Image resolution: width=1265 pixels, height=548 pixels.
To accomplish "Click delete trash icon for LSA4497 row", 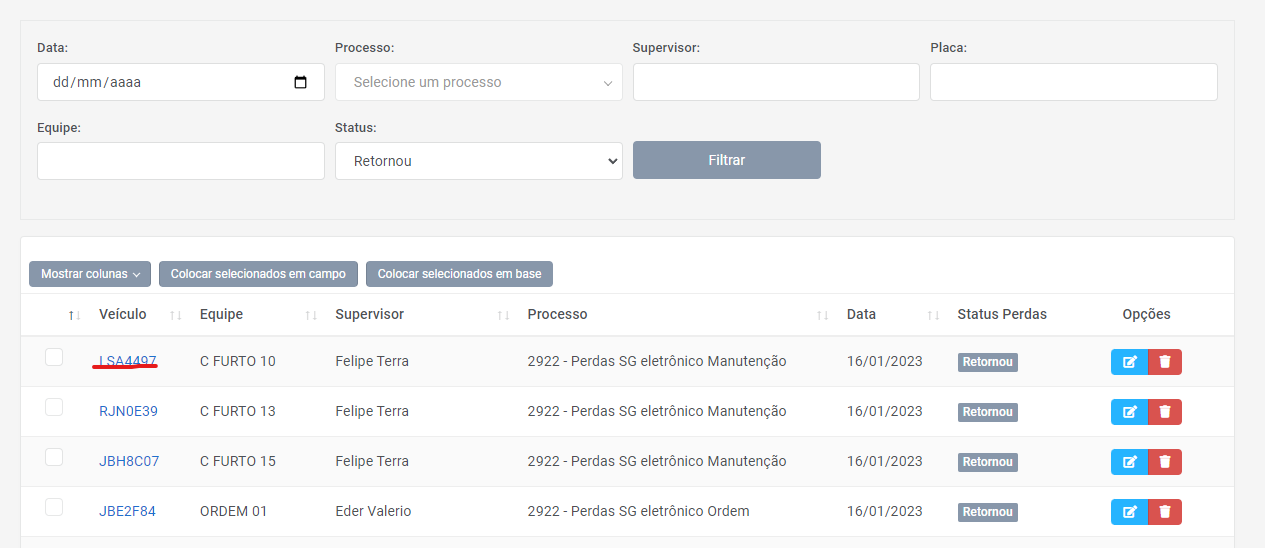I will pos(1165,362).
